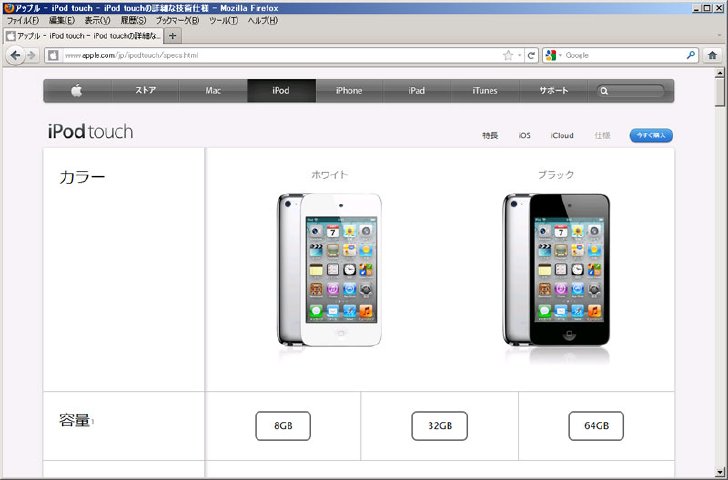This screenshot has width=728, height=480.
Task: Open the ヘルプ(H) menu
Action: click(263, 20)
